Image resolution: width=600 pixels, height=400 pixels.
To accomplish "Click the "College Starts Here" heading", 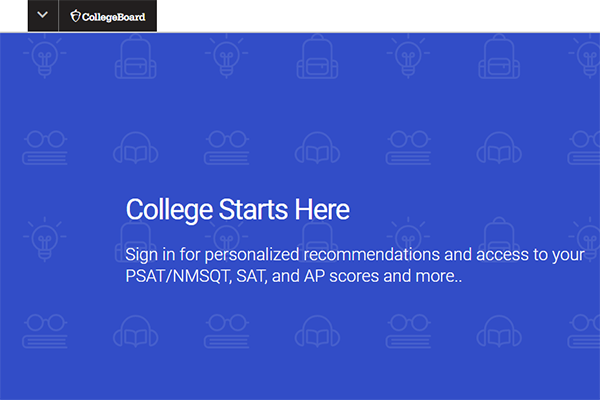I will point(237,210).
